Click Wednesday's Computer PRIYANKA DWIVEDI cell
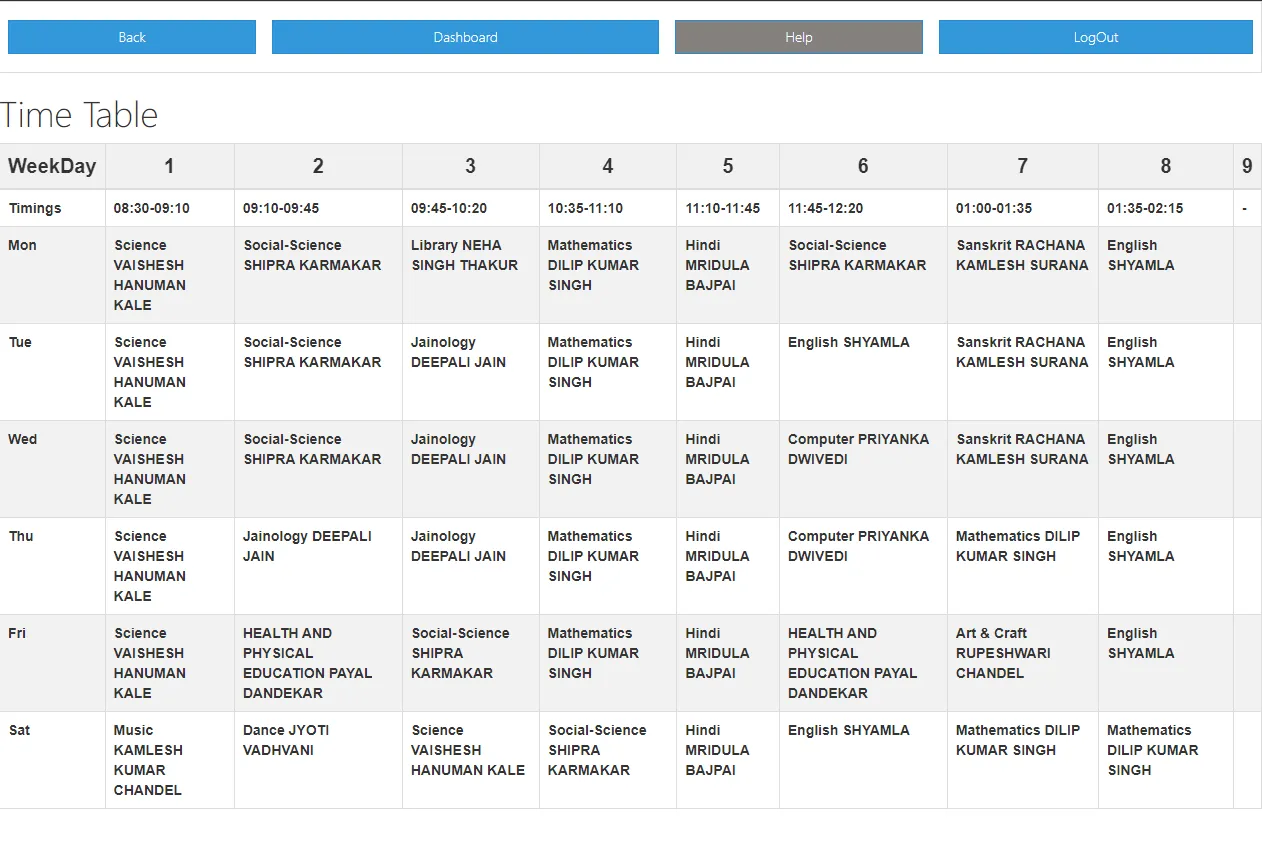Screen dimensions: 1262x853 tap(863, 469)
